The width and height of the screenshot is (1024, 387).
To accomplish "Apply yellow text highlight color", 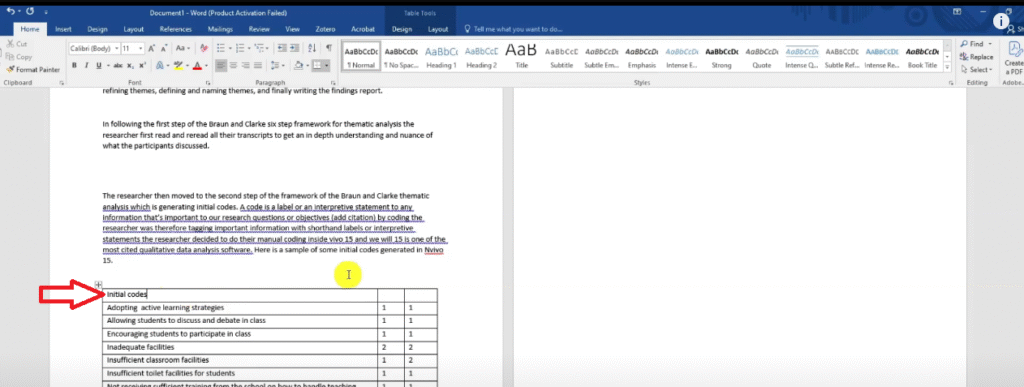I will (x=178, y=65).
